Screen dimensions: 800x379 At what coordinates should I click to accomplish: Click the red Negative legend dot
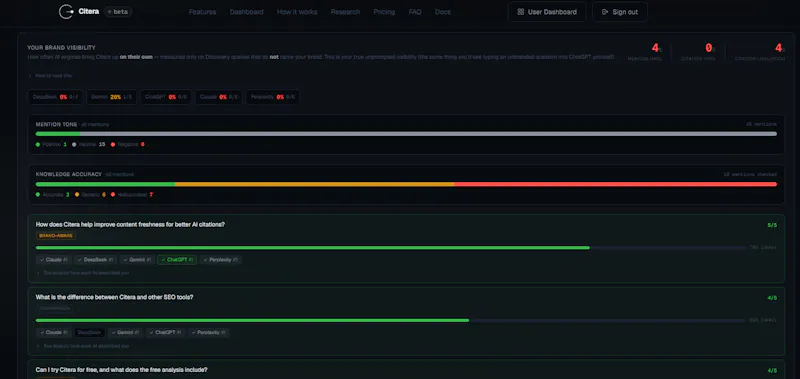click(x=113, y=144)
